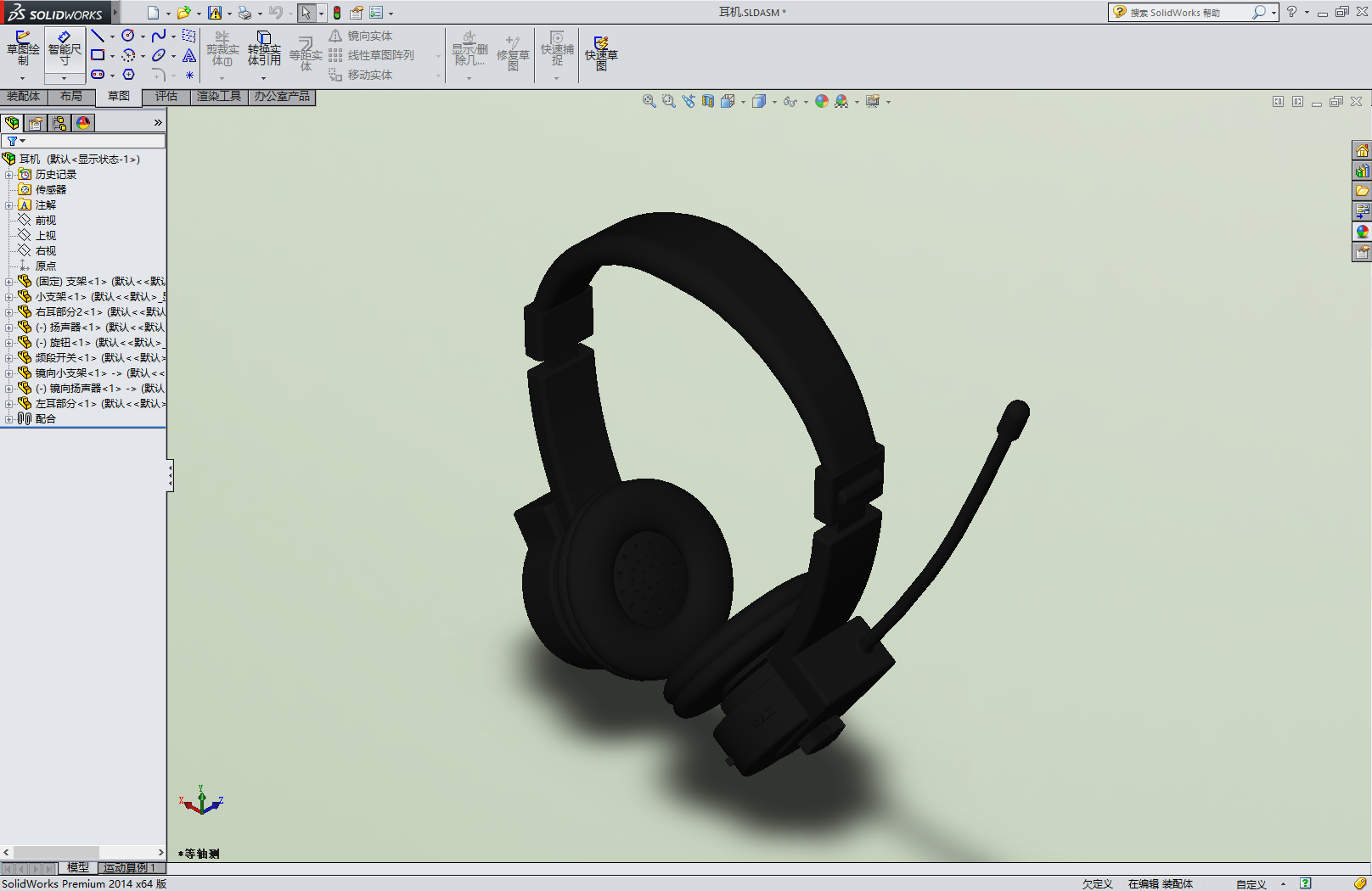Image resolution: width=1372 pixels, height=891 pixels.
Task: Toggle the Select arrow tool
Action: point(306,13)
